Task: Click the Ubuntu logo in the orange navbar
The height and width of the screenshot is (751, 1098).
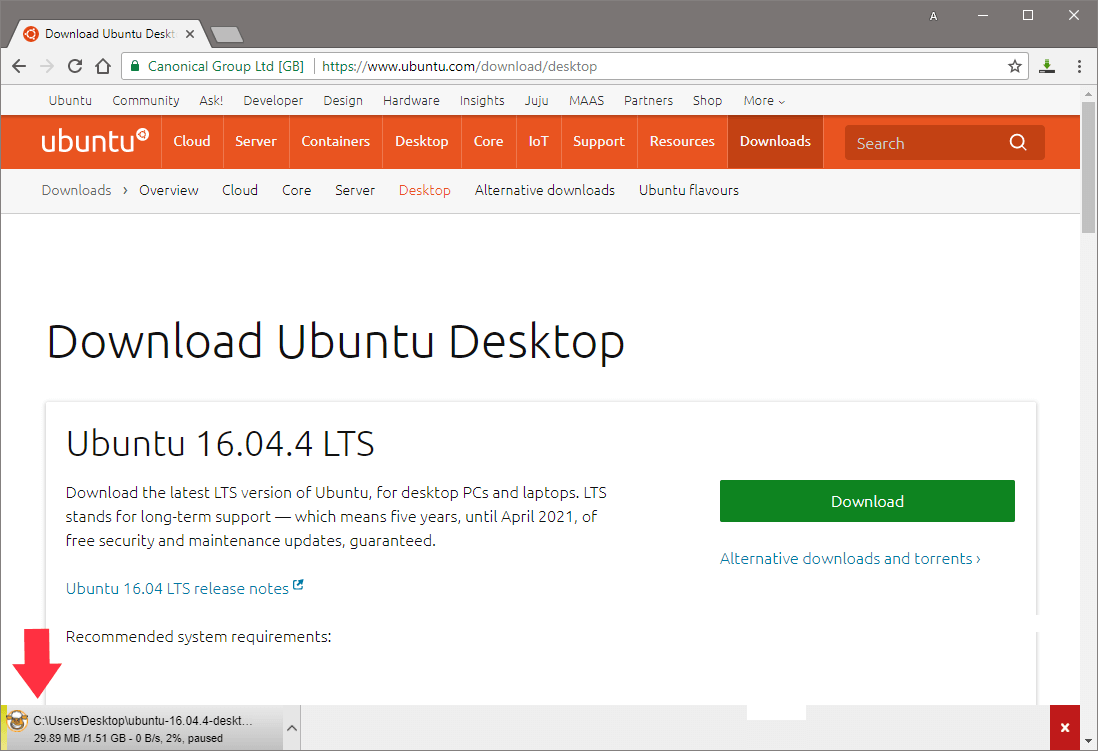Action: click(x=95, y=141)
